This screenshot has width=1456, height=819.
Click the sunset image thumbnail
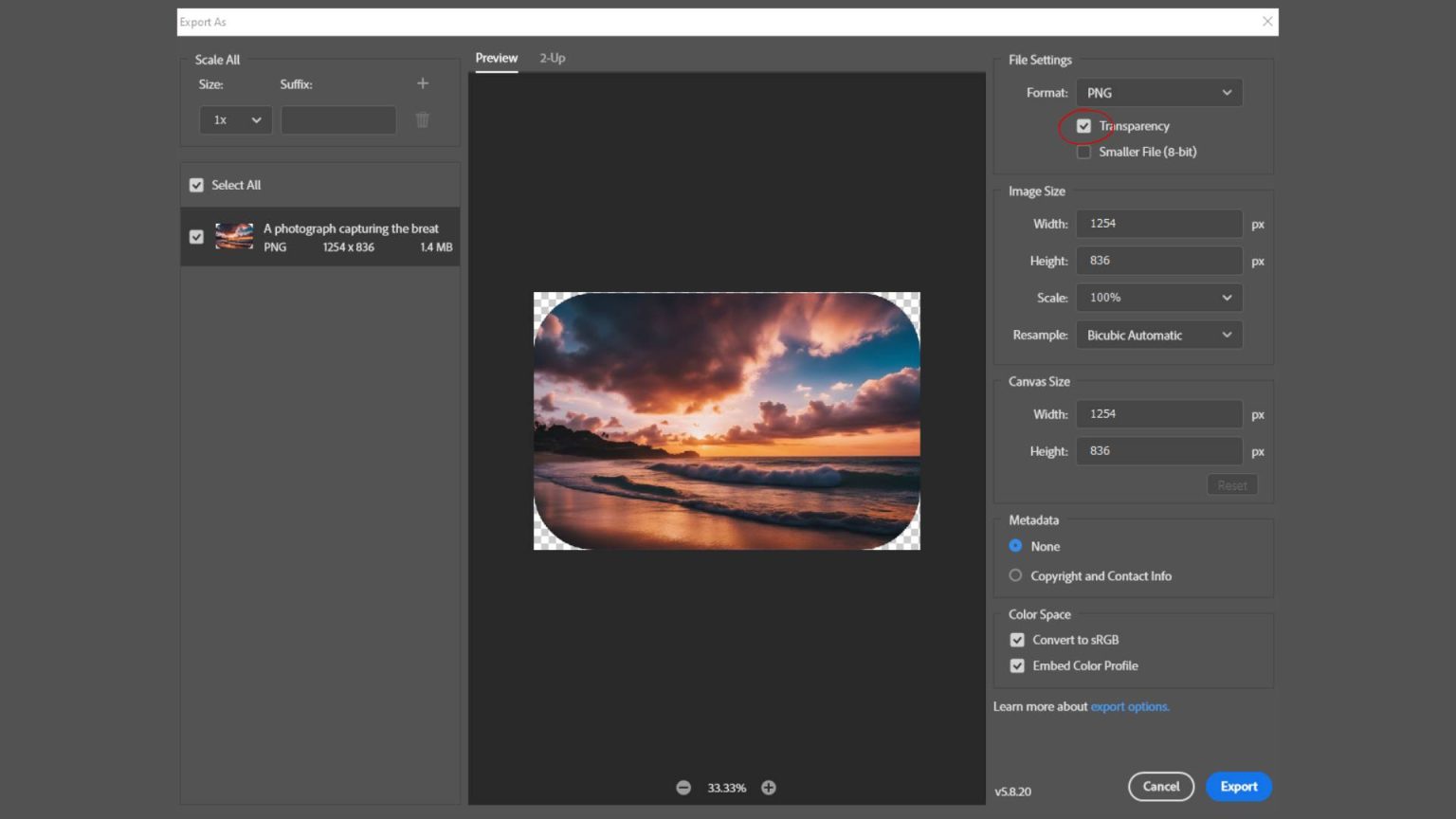point(233,236)
